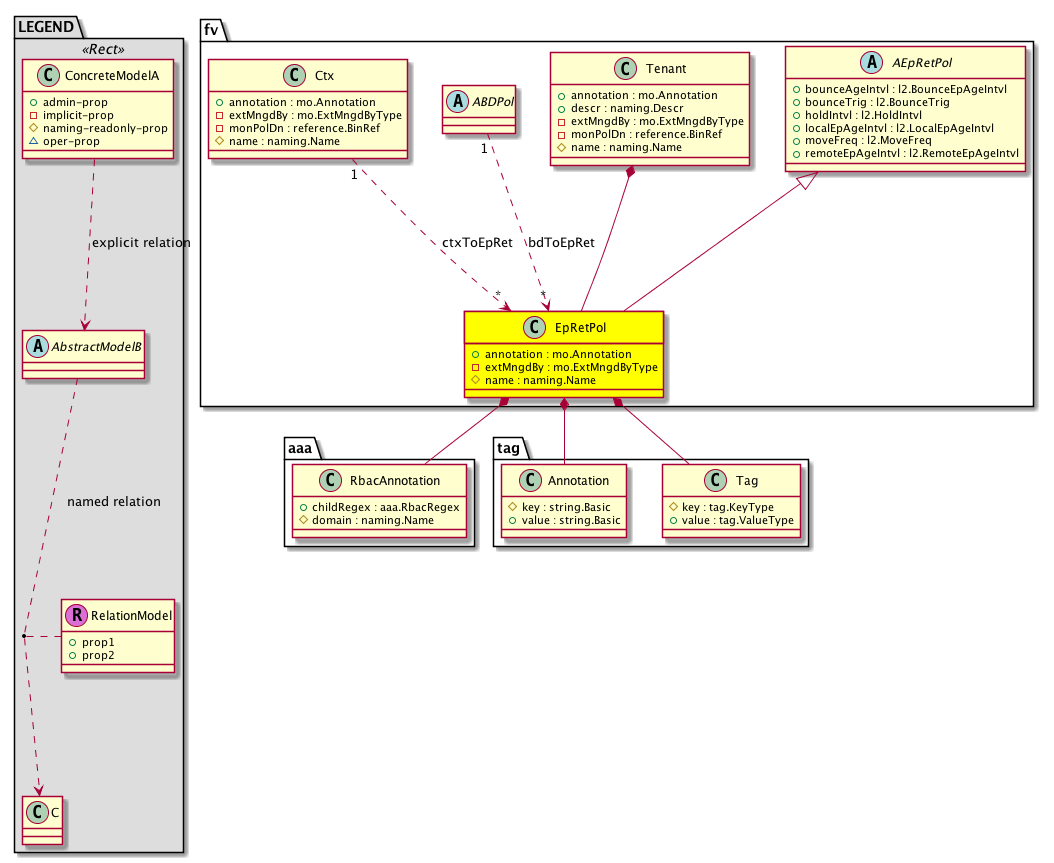Click the bdToEpRet relation label
The height and width of the screenshot is (863, 1054).
(x=560, y=242)
